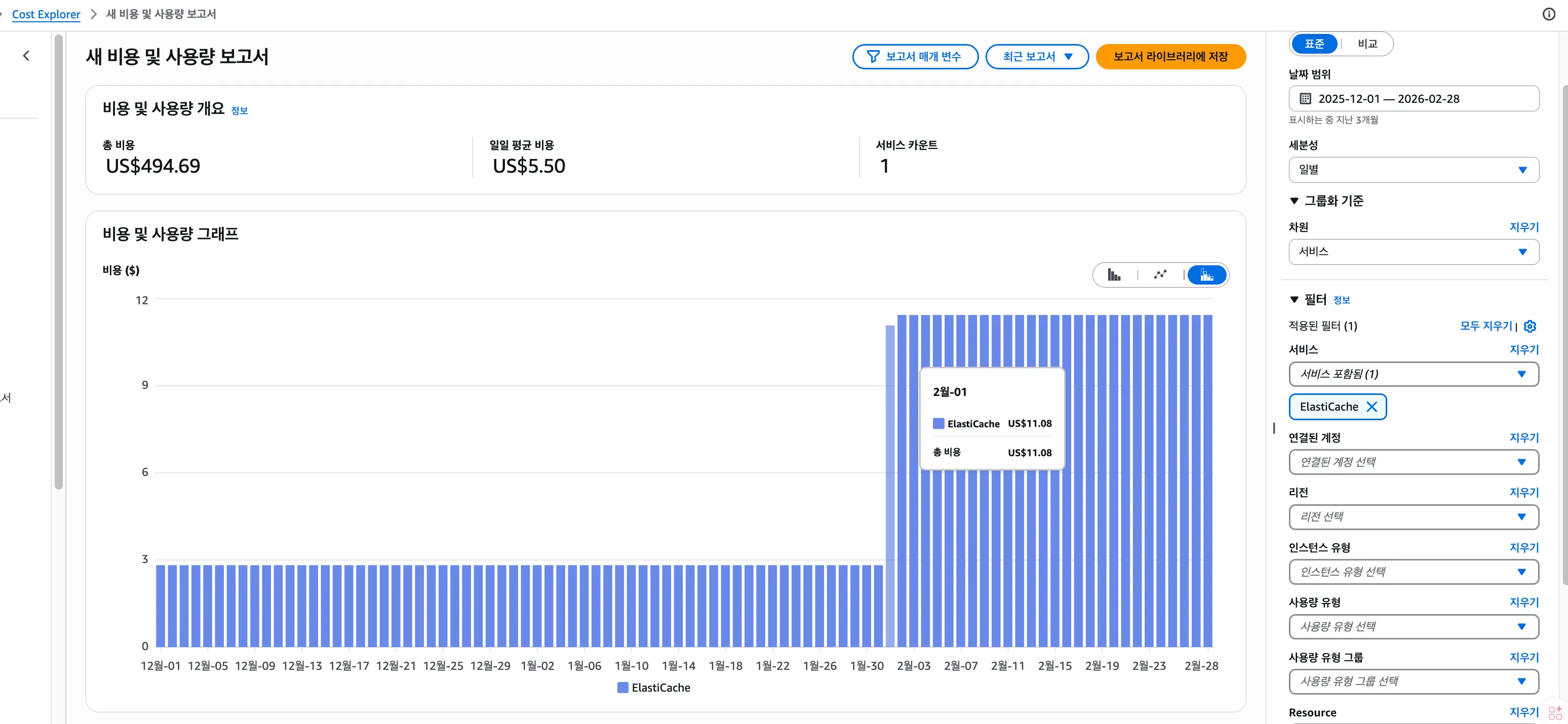Open 보고서 매개 변수 panel
This screenshot has width=1568, height=724.
point(915,57)
